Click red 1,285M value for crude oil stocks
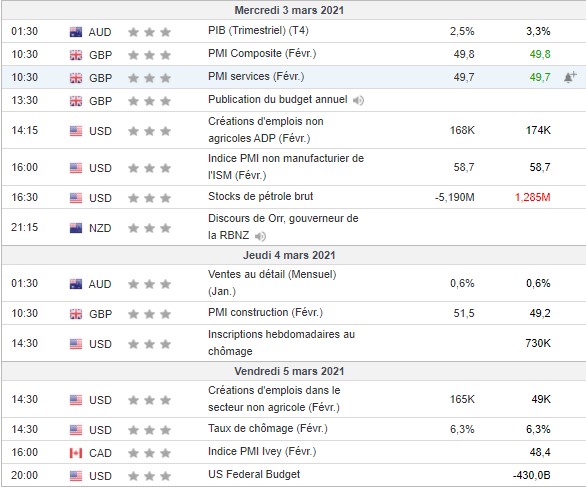Screen dimensions: 586x487 pyautogui.click(x=533, y=197)
